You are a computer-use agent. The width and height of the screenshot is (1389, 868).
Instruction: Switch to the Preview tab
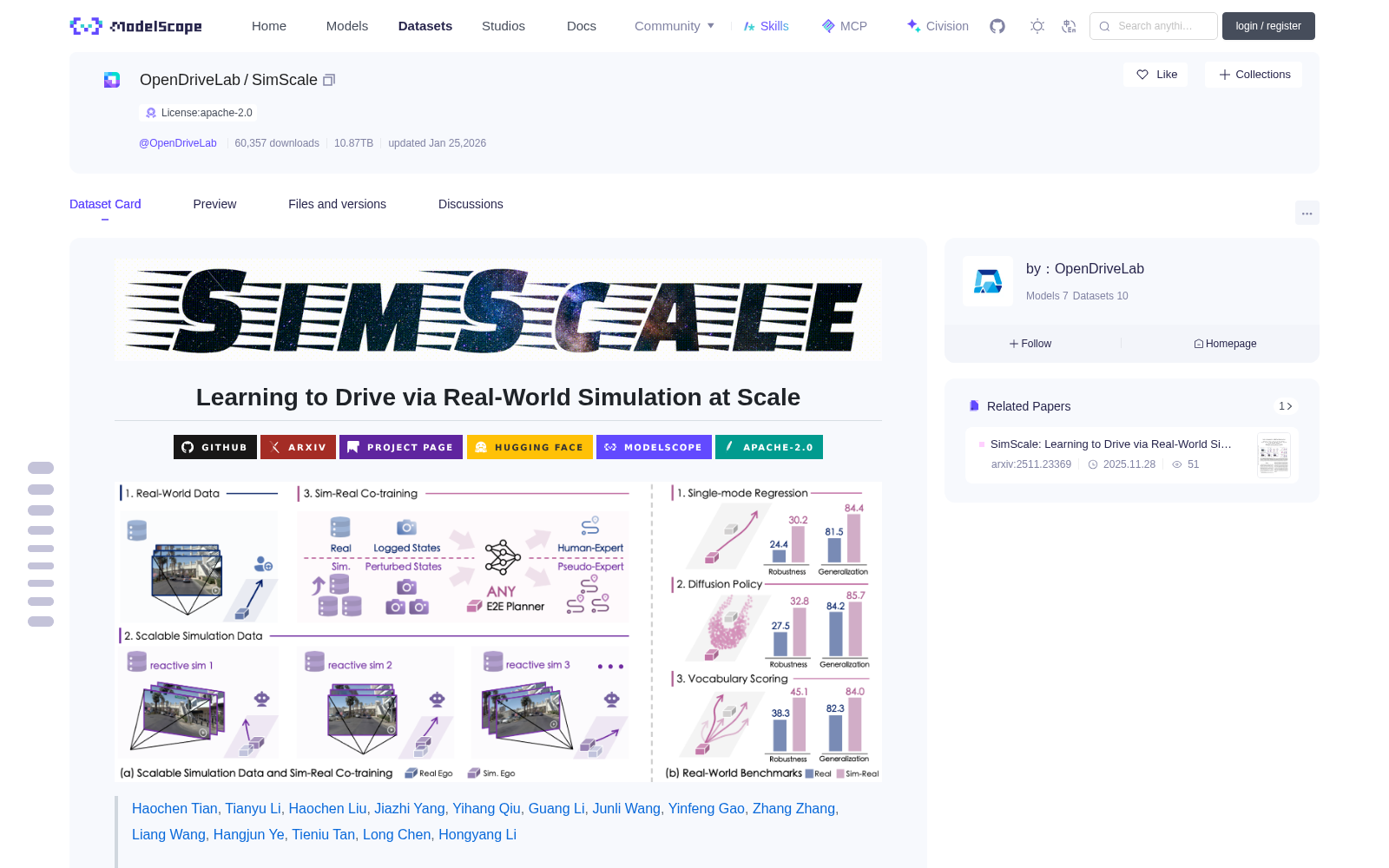pyautogui.click(x=214, y=204)
